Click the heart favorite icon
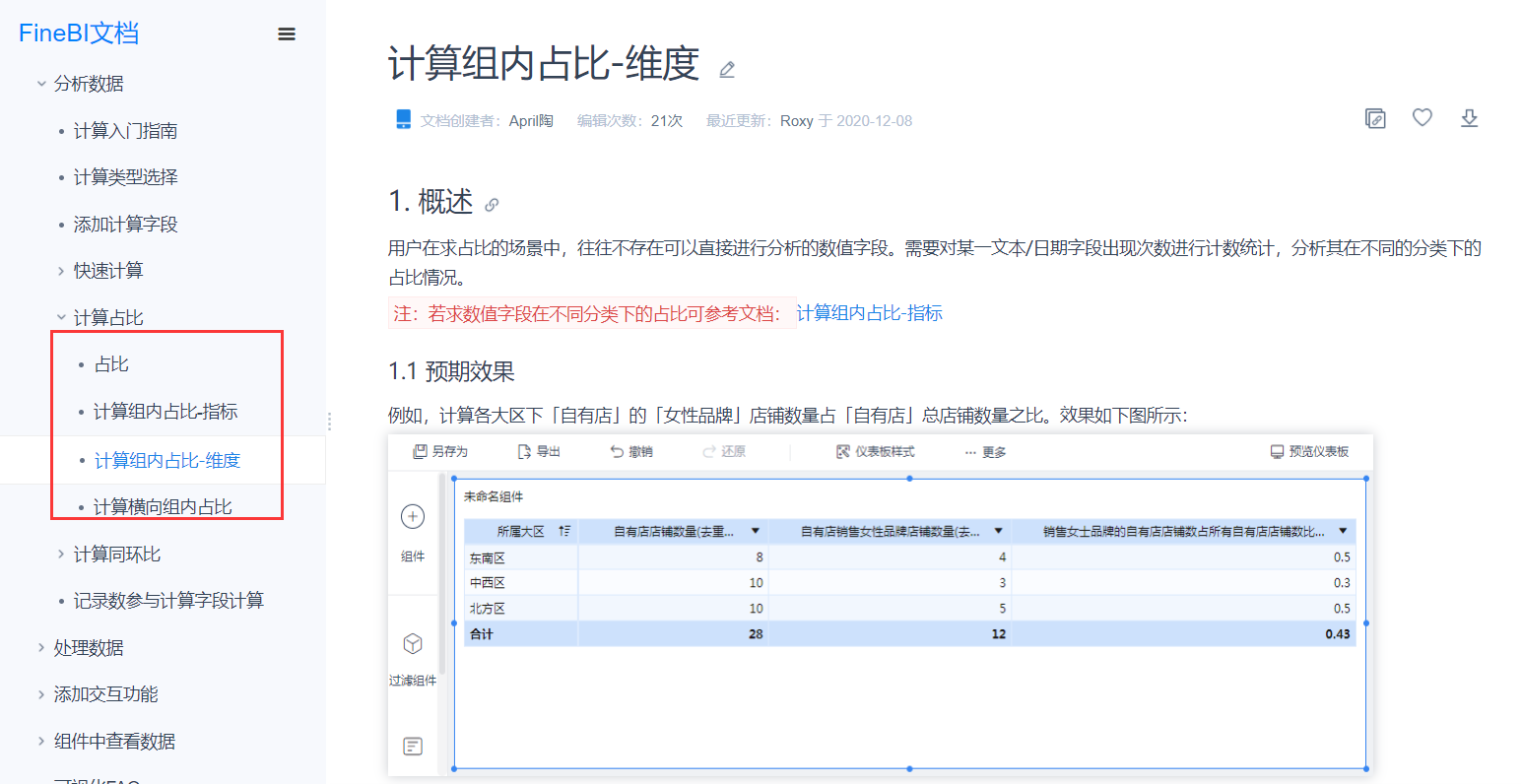 [1422, 118]
